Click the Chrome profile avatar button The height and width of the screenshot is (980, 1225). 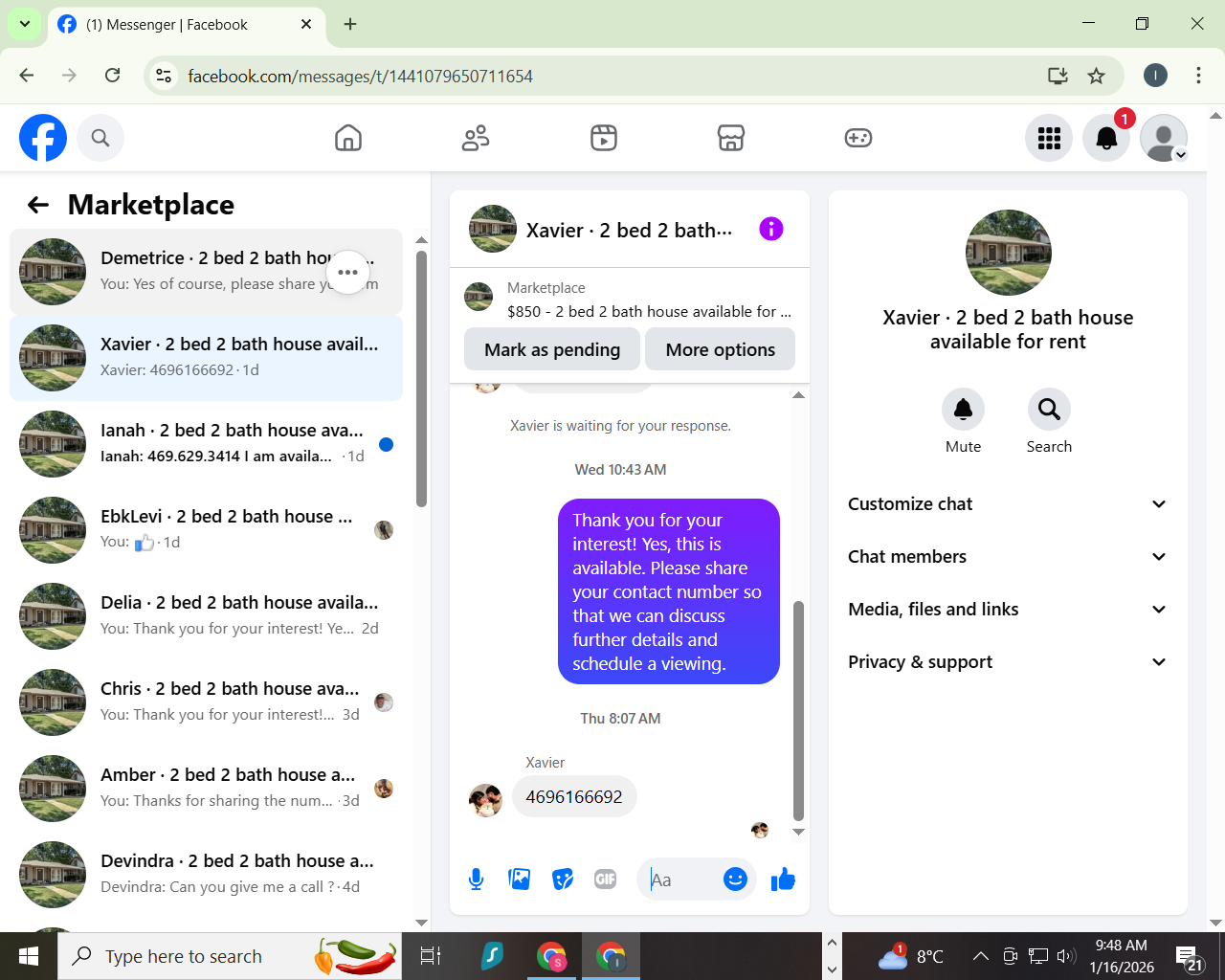(x=1155, y=76)
